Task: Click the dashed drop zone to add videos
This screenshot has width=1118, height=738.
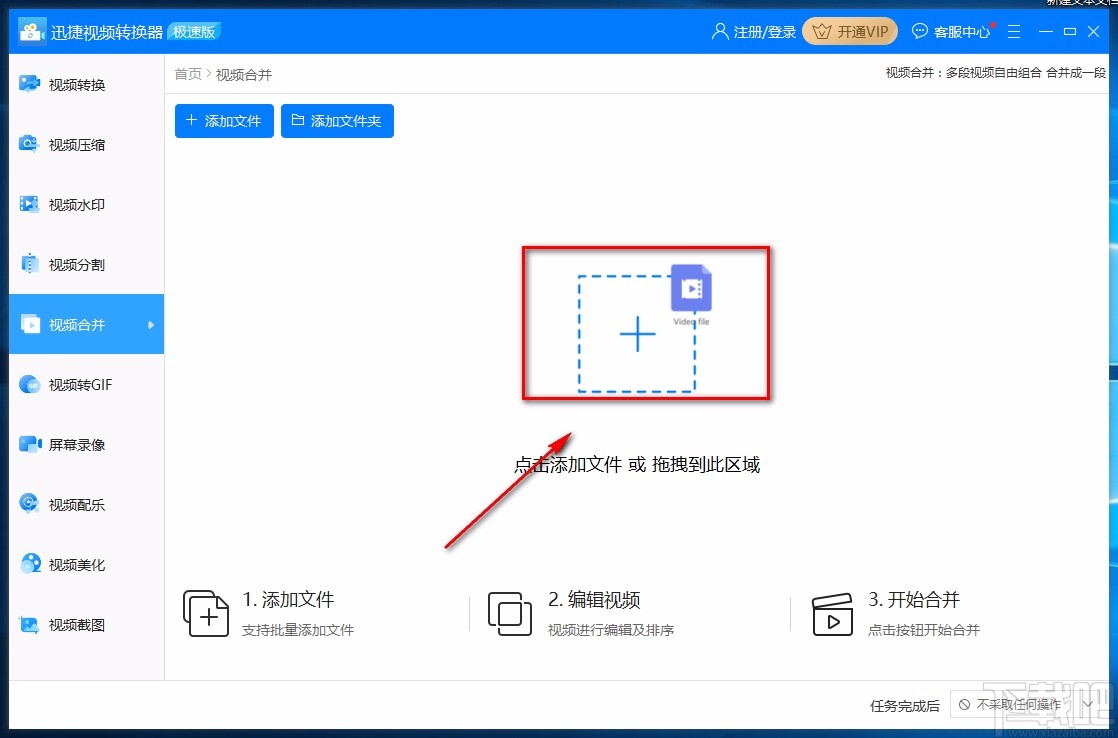Action: point(637,334)
